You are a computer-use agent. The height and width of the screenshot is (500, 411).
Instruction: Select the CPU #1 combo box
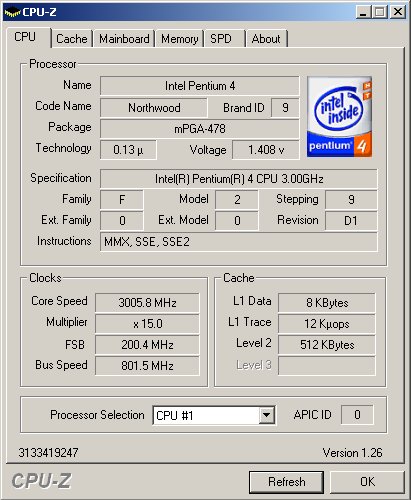214,415
